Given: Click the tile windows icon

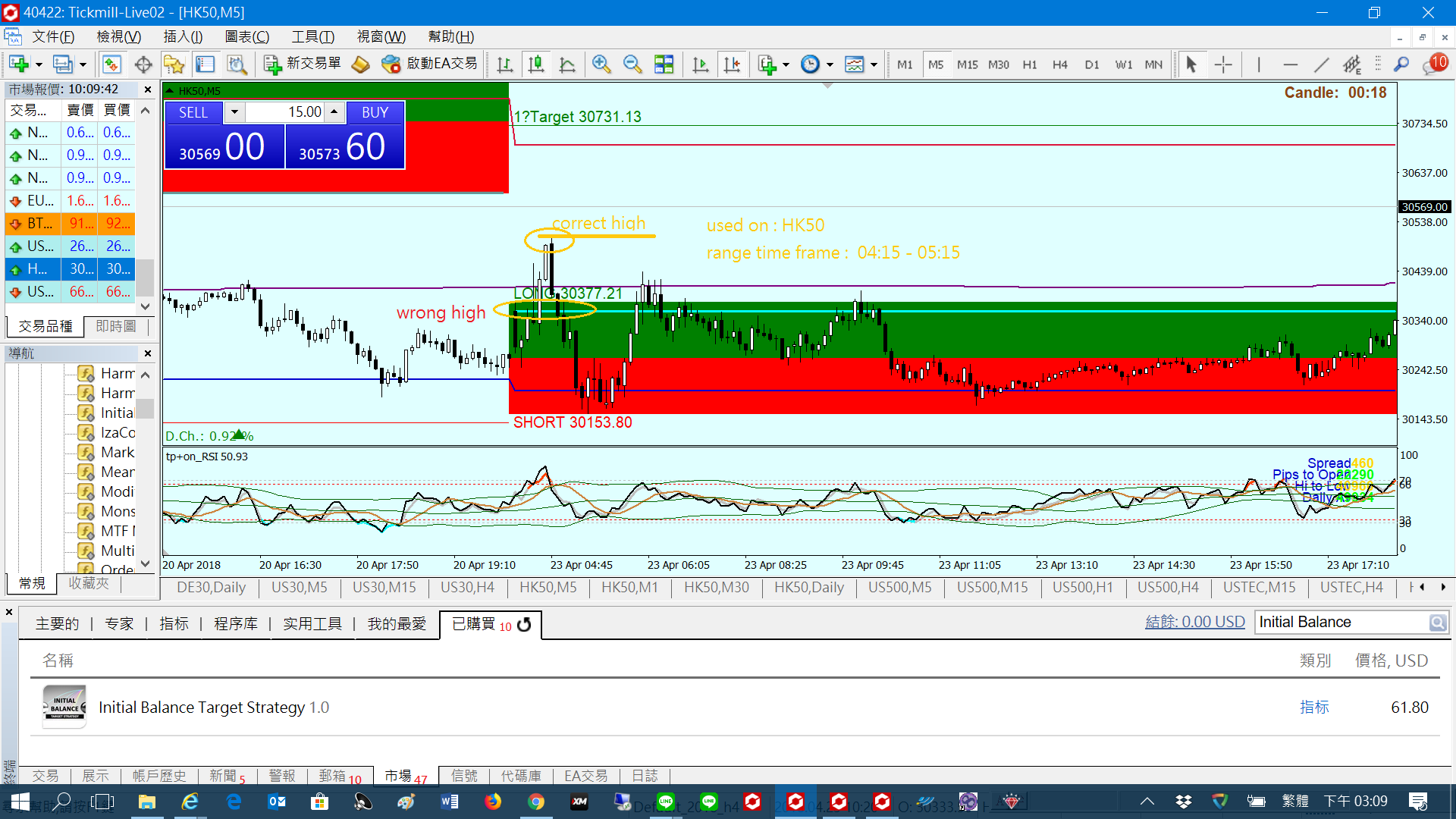Looking at the screenshot, I should click(x=664, y=64).
